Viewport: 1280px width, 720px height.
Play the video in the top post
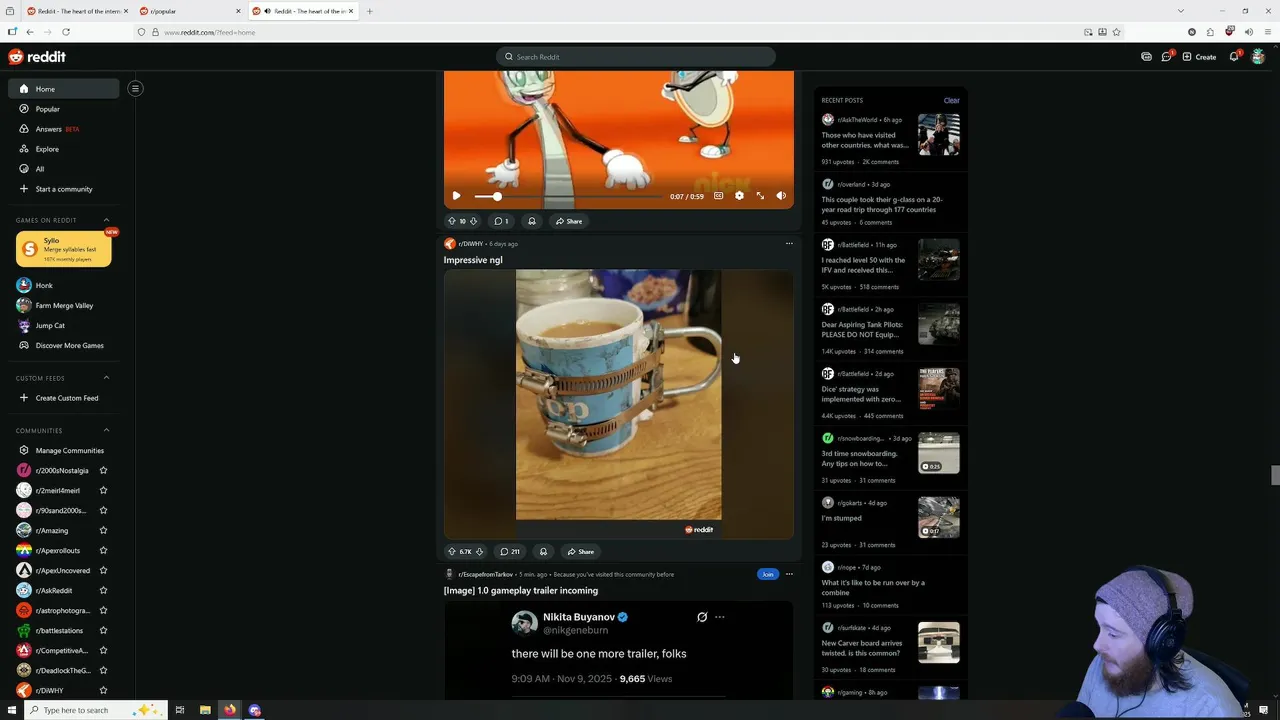pyautogui.click(x=456, y=196)
